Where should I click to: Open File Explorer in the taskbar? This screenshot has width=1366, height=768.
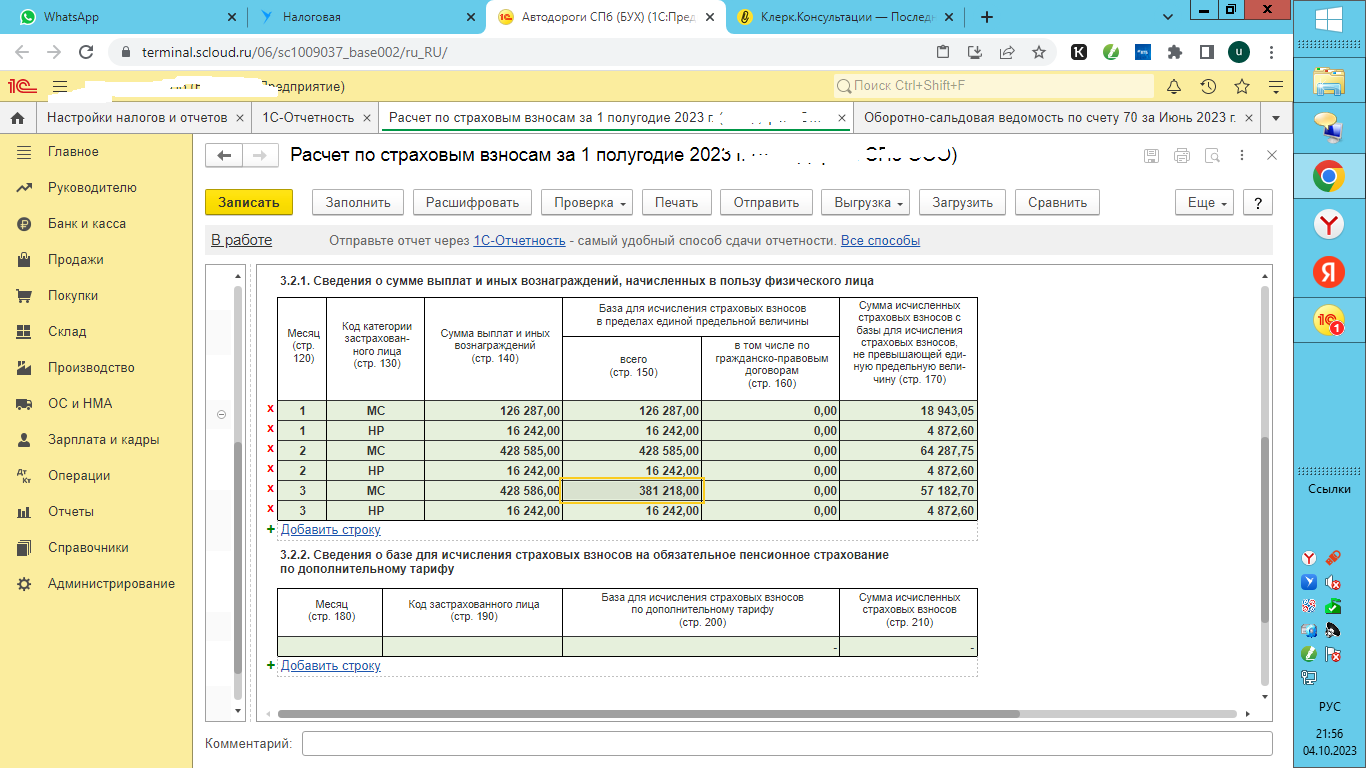(1329, 81)
